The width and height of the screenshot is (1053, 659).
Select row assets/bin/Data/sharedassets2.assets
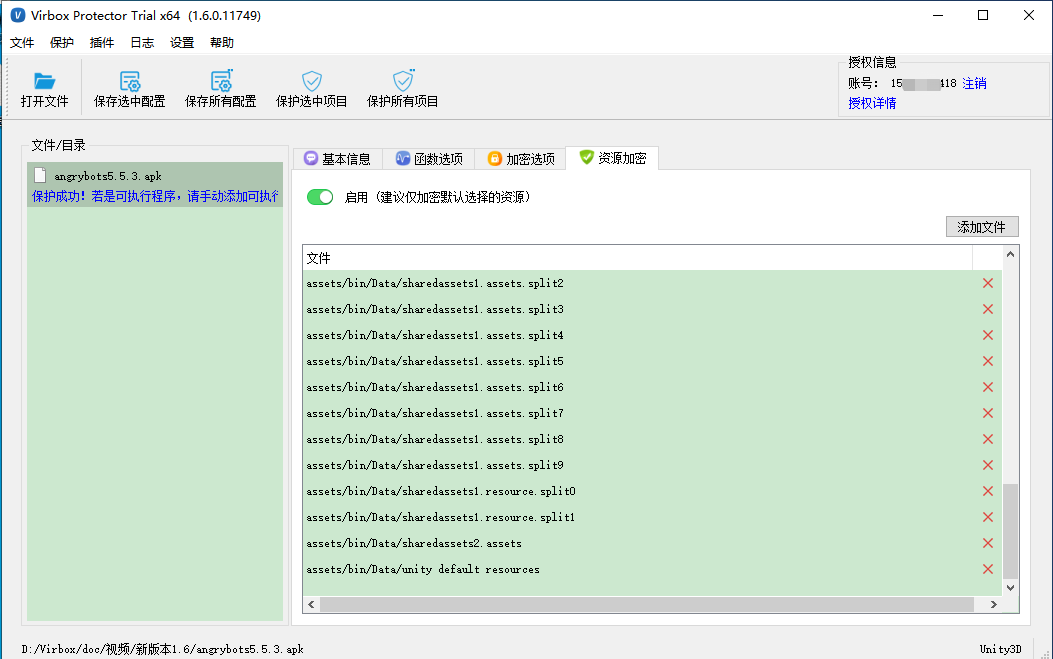coord(652,543)
